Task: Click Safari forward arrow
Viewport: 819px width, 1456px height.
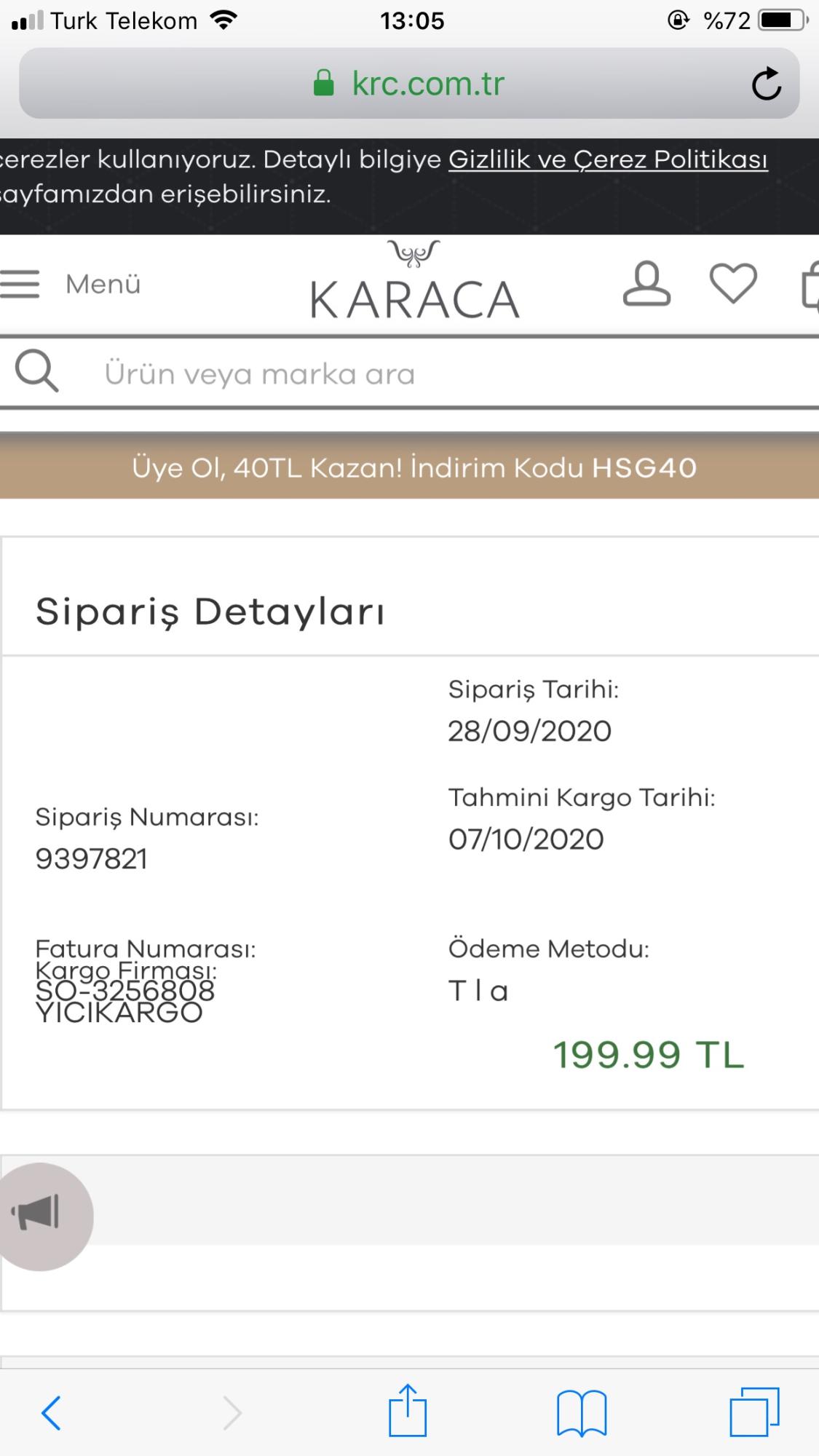Action: pyautogui.click(x=232, y=1413)
